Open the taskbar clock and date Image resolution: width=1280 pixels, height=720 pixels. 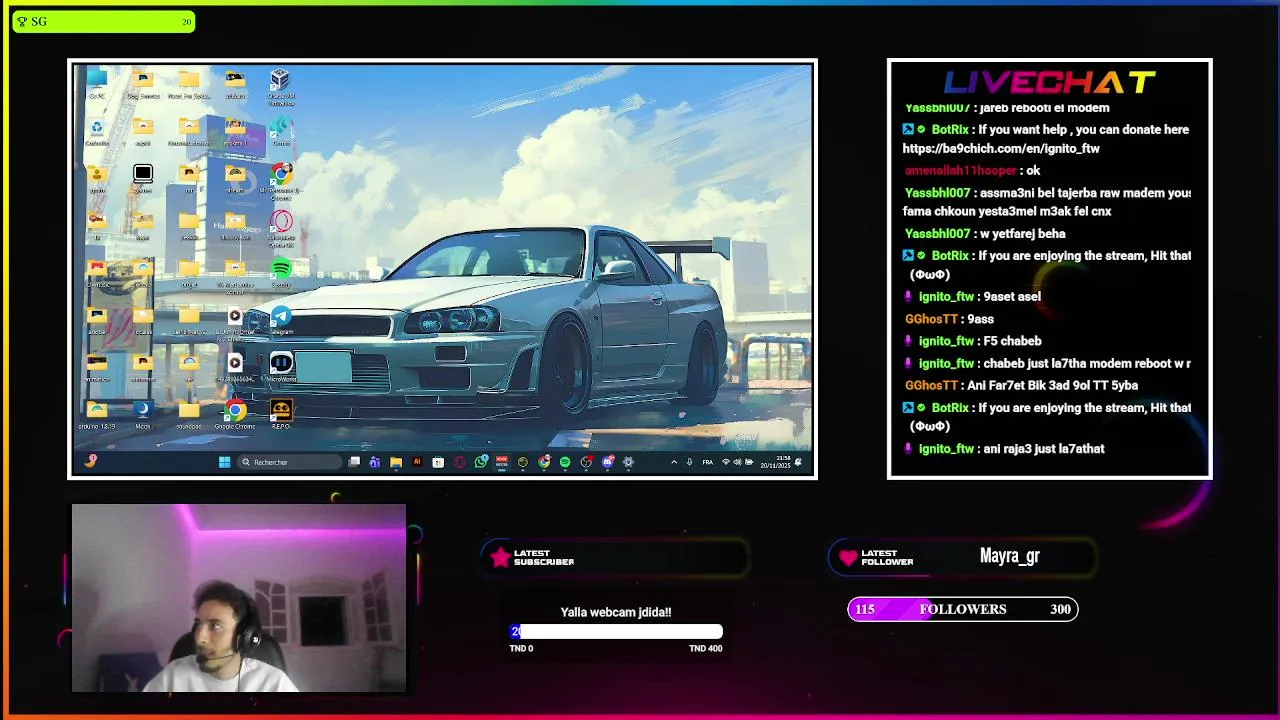(776, 462)
